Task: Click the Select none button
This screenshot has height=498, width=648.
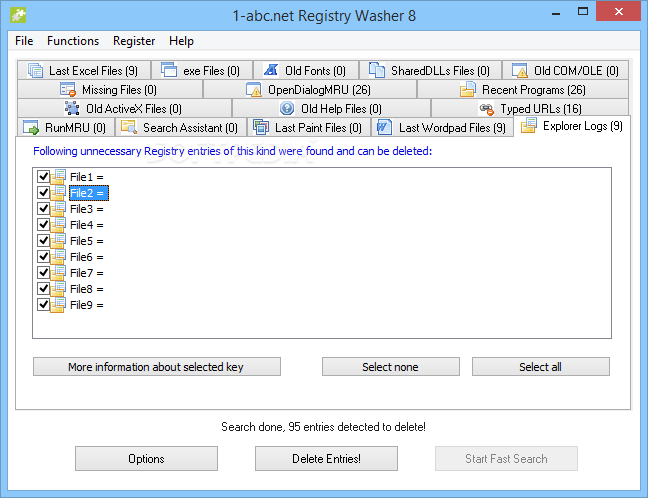Action: (x=391, y=367)
